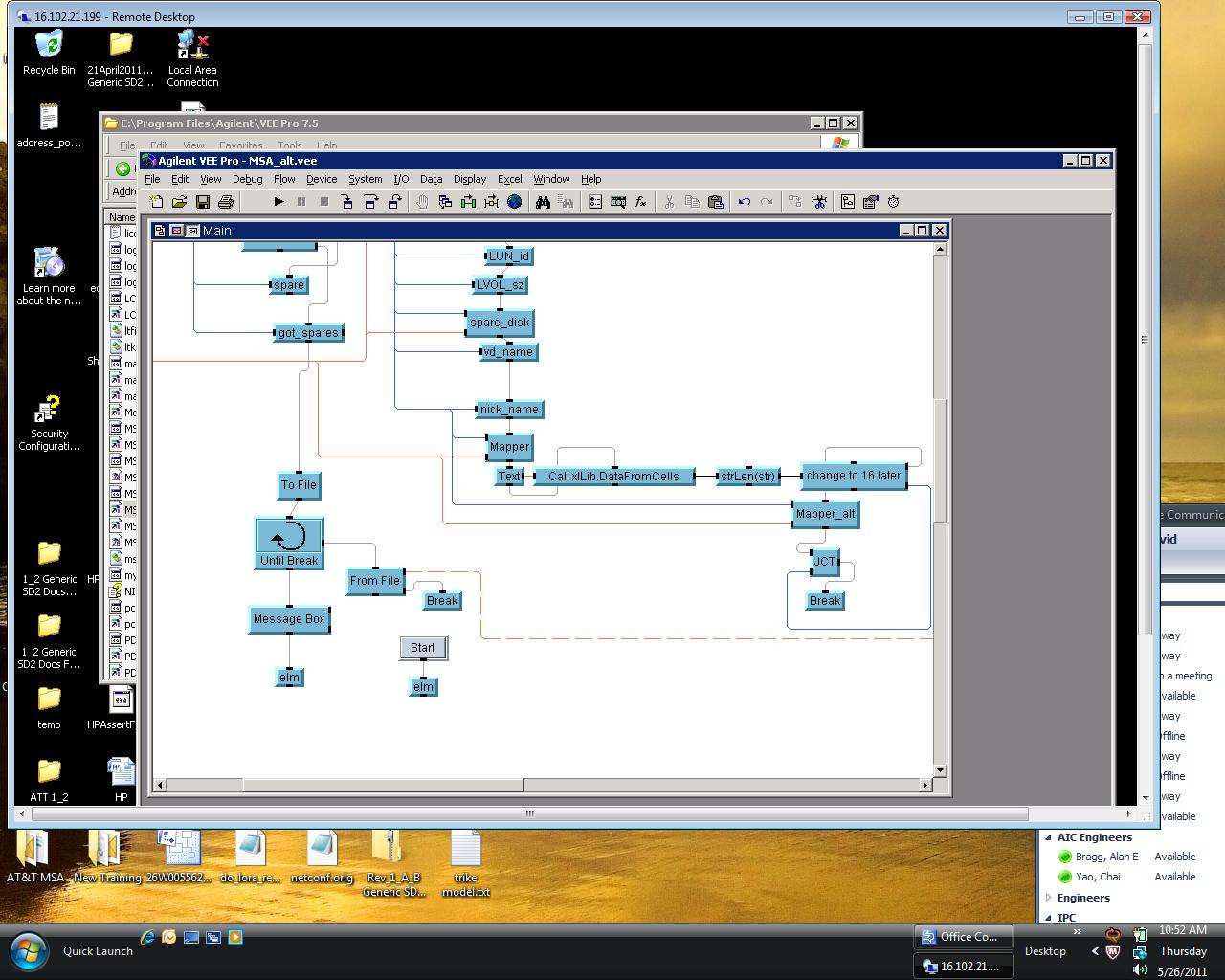Click the Run program play button
This screenshot has width=1225, height=980.
pyautogui.click(x=278, y=202)
